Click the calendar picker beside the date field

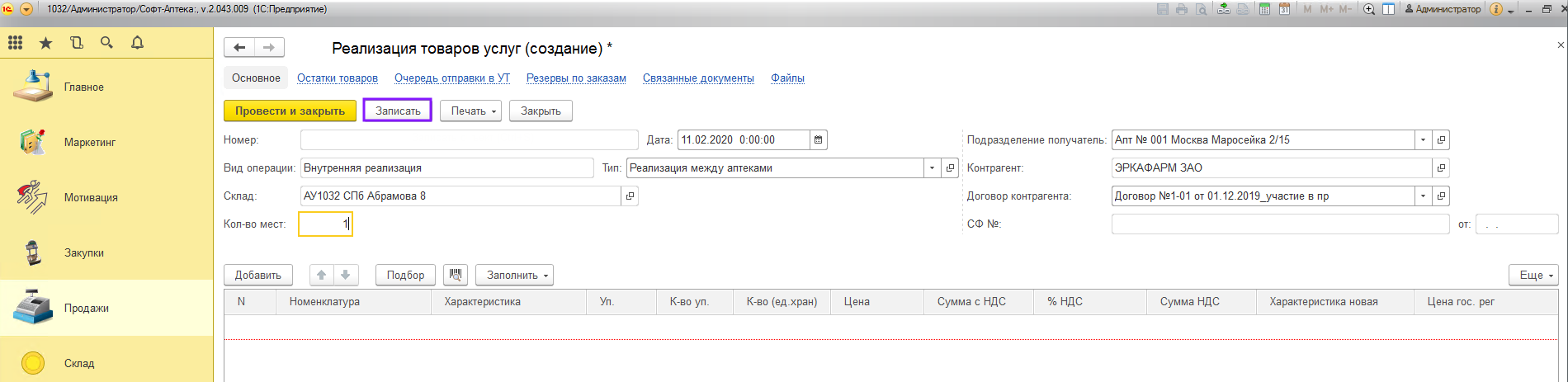(x=818, y=140)
